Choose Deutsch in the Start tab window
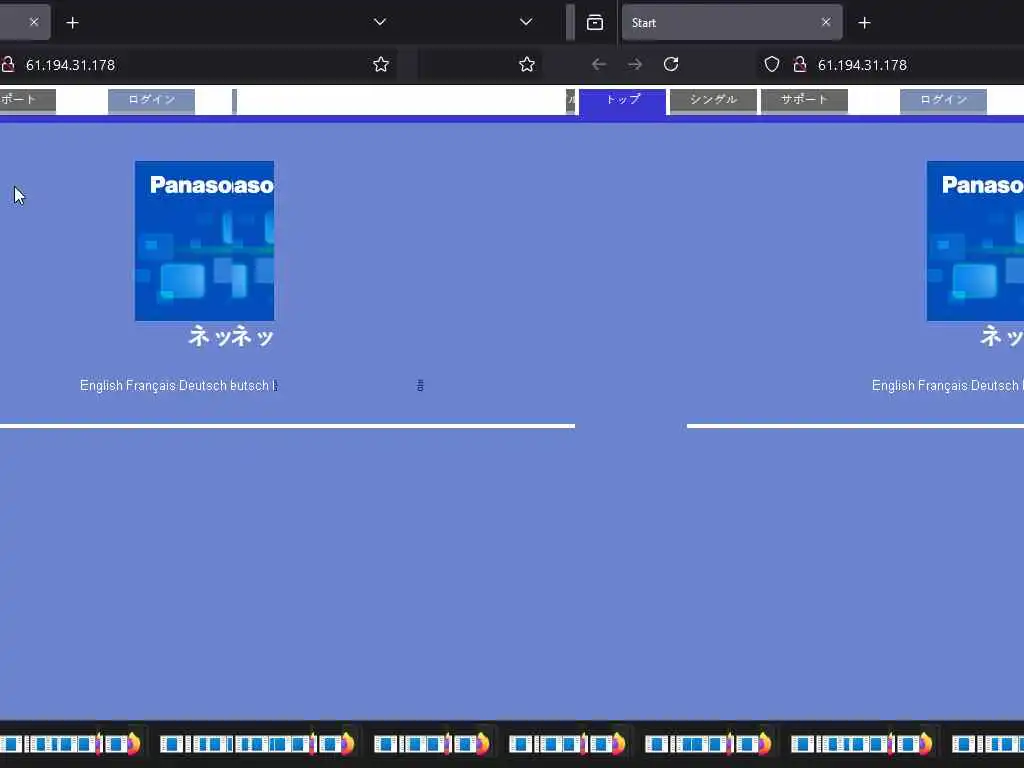The width and height of the screenshot is (1024, 768). (995, 385)
